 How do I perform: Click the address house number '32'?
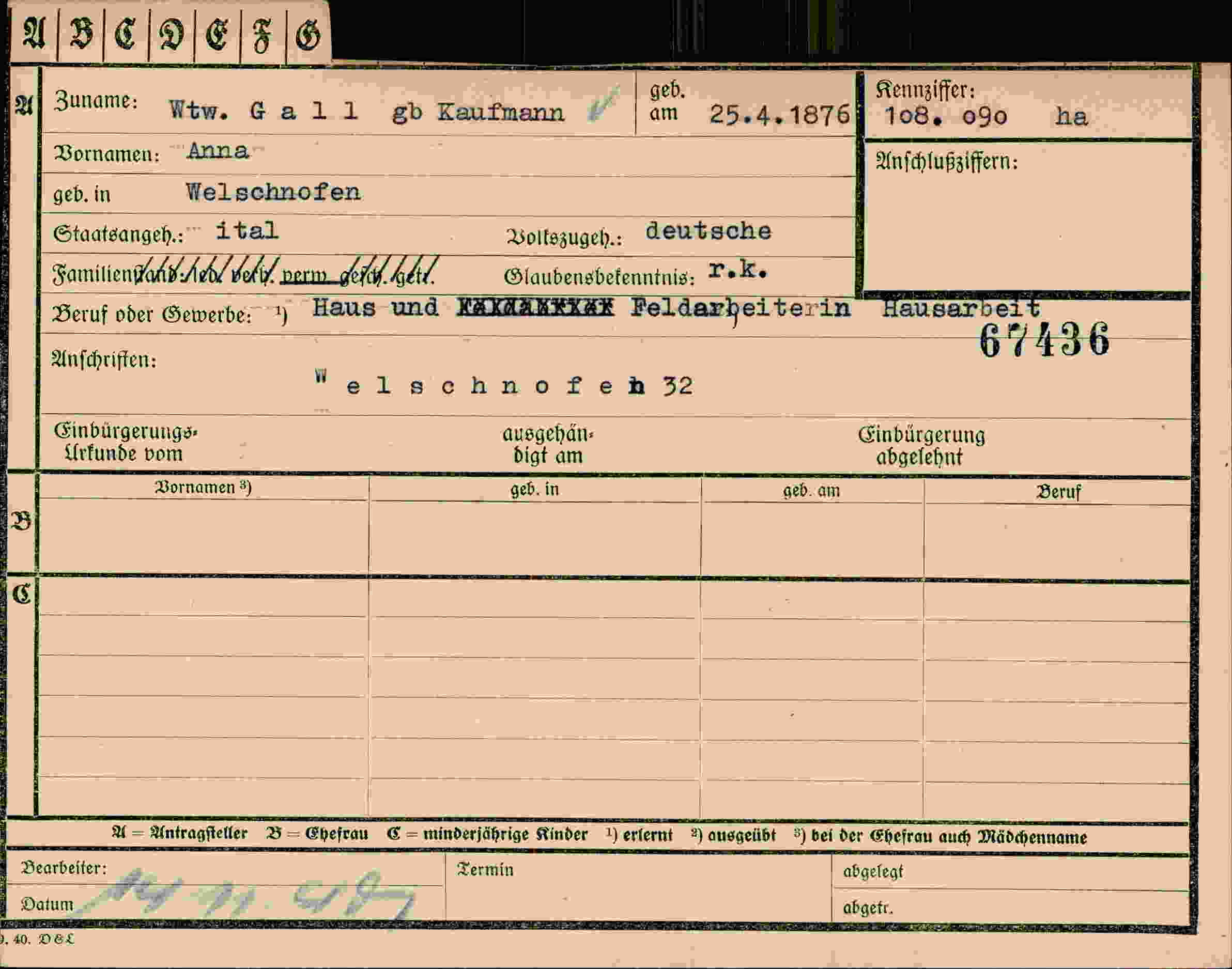click(677, 386)
